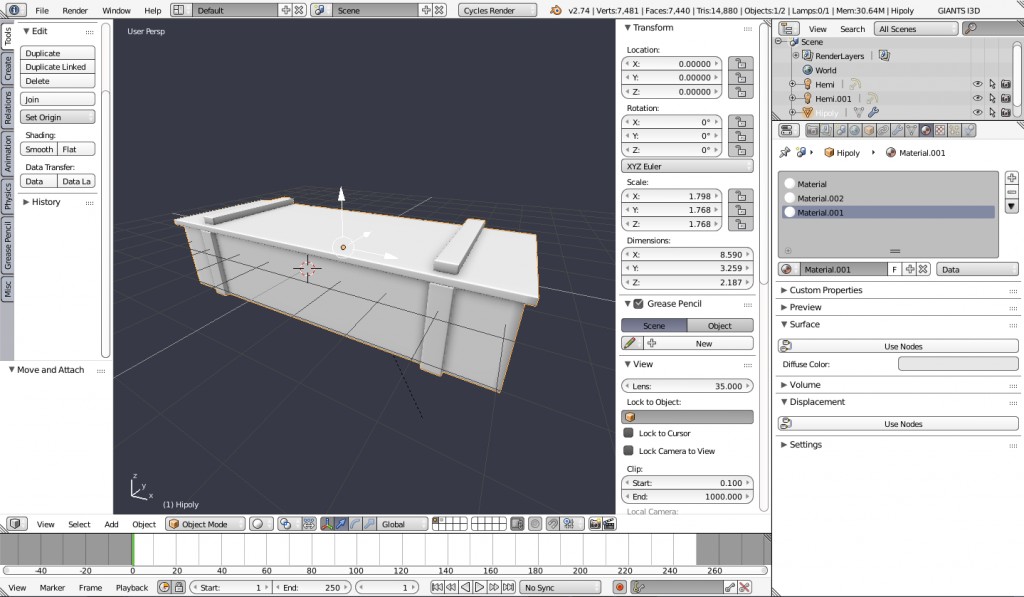Open the Diffuse Color swatch

coord(957,365)
